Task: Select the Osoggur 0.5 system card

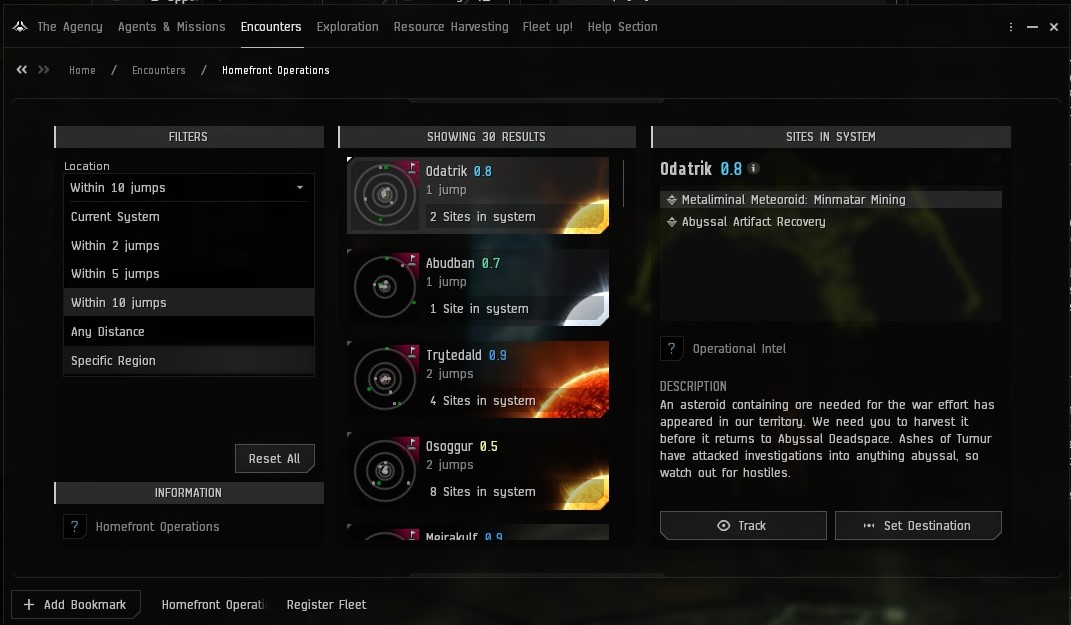Action: (478, 469)
